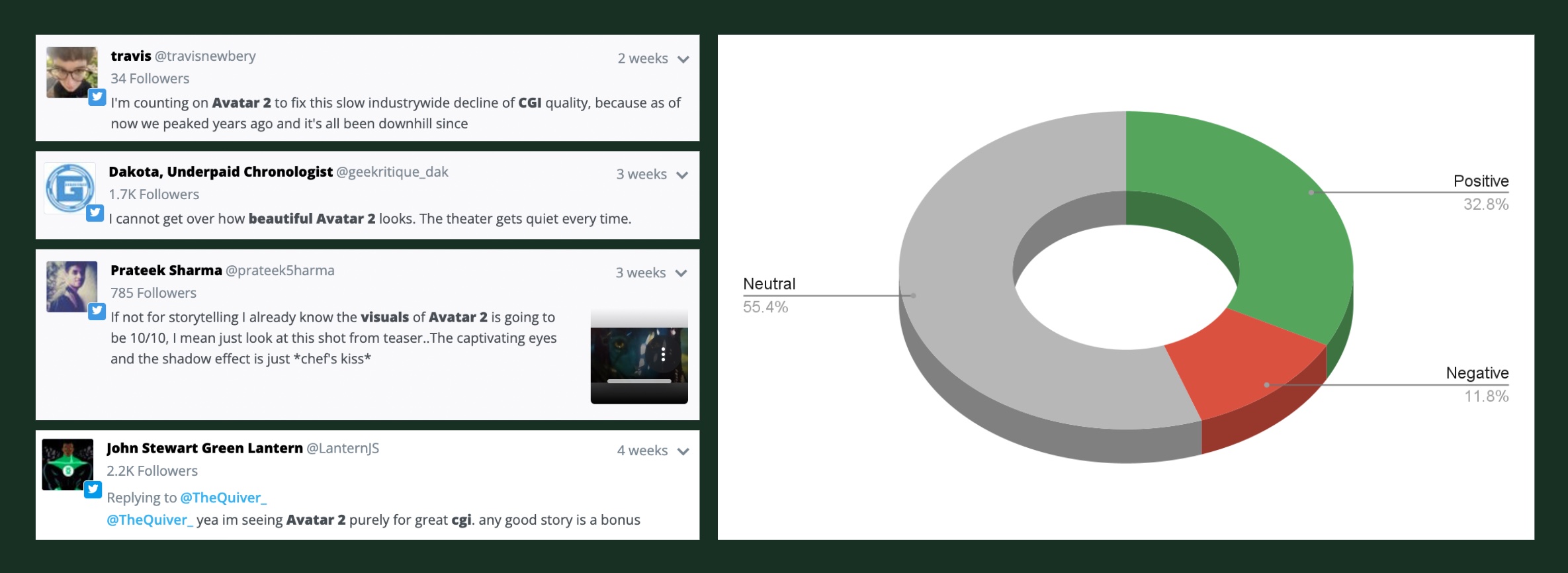Open travis's profile picture
This screenshot has width=1568, height=573.
71,72
